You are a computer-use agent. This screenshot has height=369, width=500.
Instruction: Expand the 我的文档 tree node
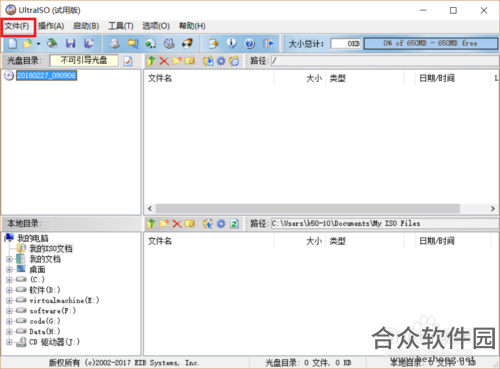[x=9, y=259]
